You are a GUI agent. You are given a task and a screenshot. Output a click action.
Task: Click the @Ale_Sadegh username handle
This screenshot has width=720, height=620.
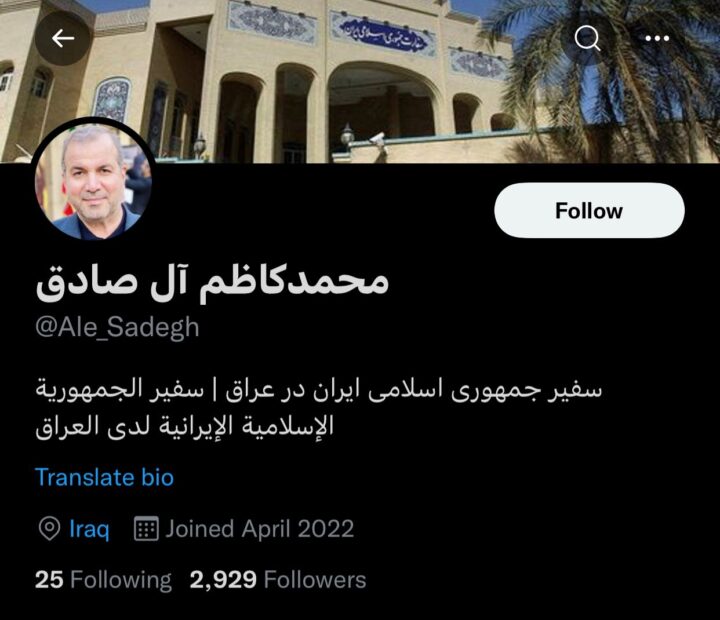tap(117, 327)
